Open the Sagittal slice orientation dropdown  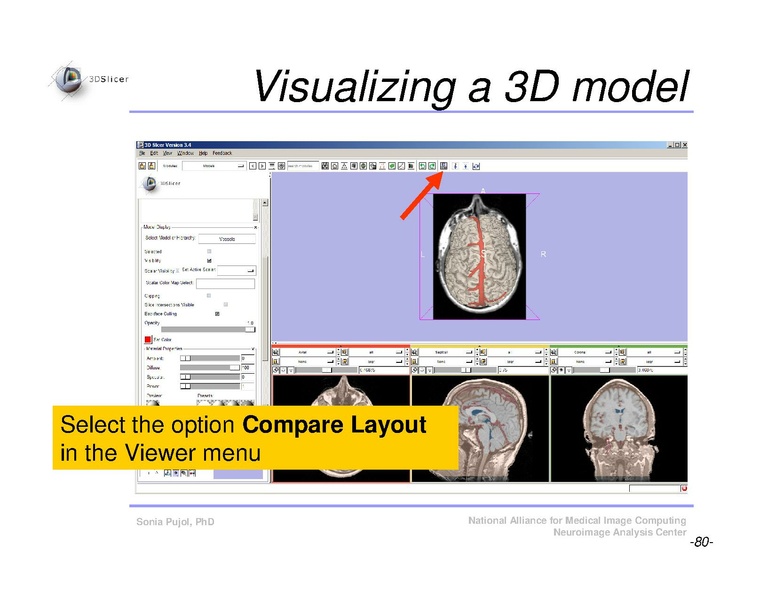click(447, 352)
